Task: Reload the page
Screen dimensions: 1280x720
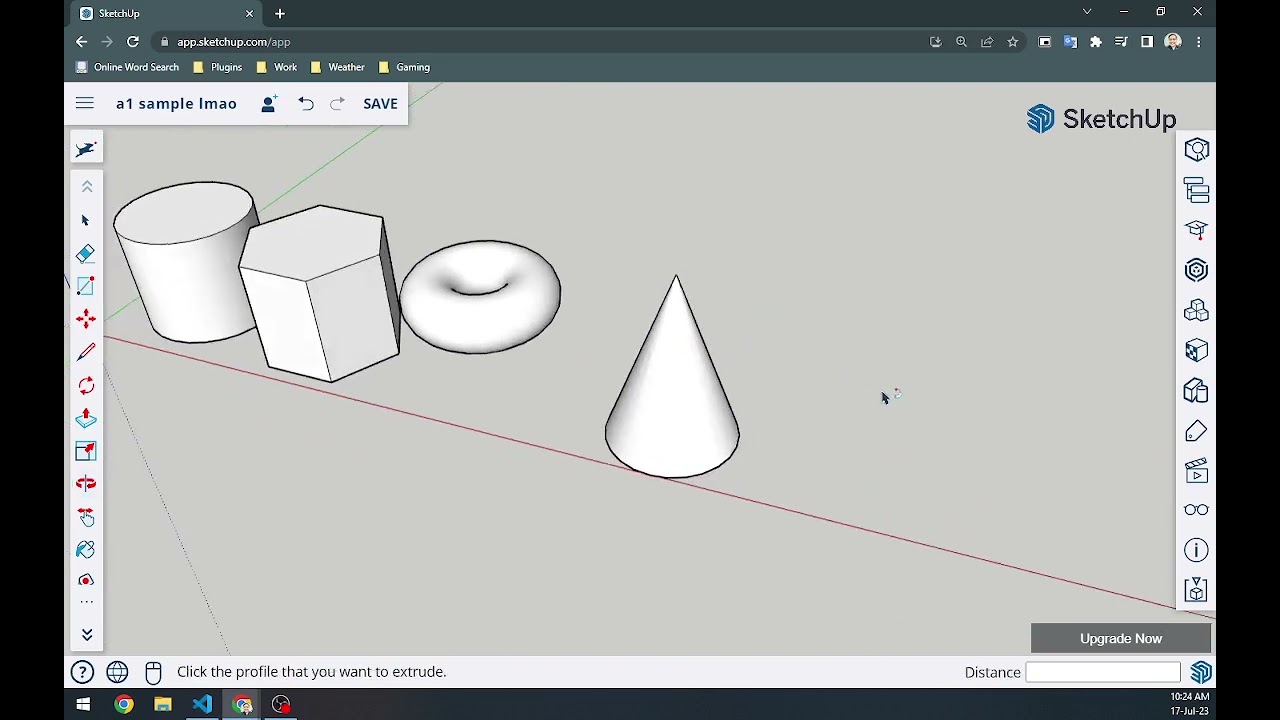Action: click(132, 42)
